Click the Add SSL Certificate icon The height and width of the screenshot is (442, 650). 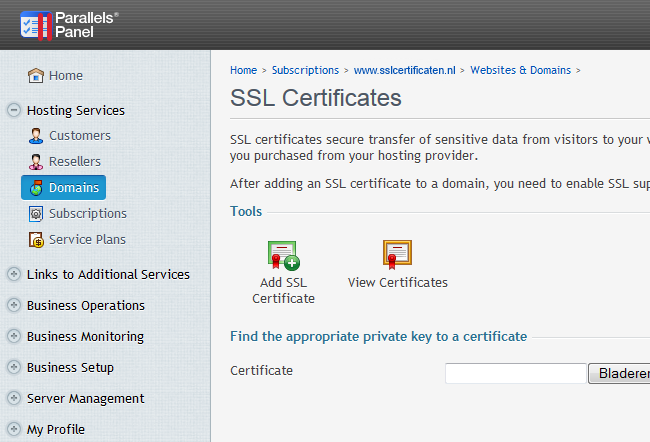283,255
